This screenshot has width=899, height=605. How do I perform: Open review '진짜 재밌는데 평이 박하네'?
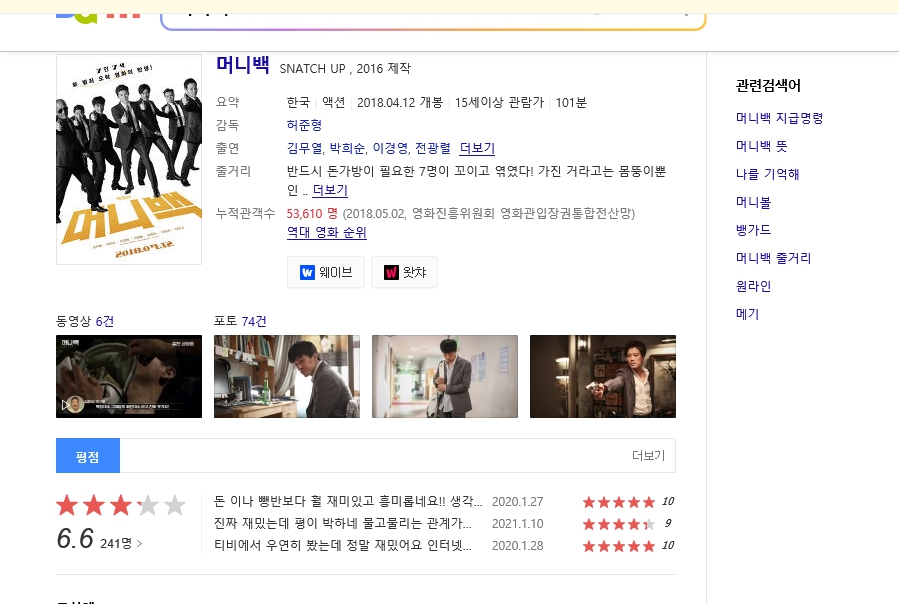343,523
